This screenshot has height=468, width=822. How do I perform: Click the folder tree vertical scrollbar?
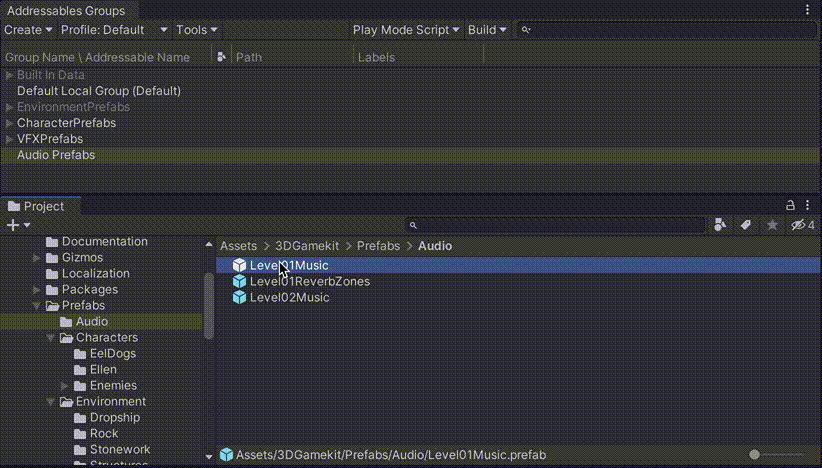209,307
